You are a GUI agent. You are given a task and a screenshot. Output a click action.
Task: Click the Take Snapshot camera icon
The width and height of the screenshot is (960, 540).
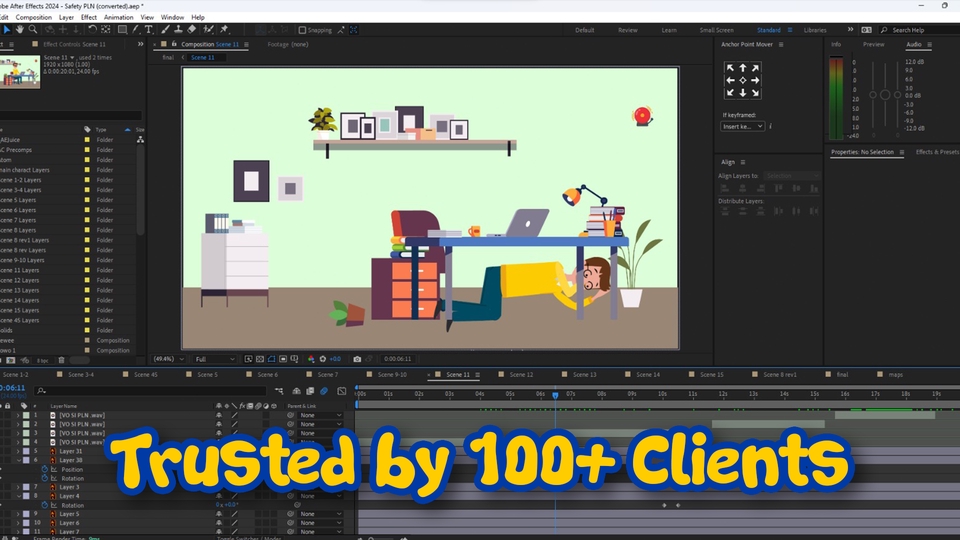[357, 359]
